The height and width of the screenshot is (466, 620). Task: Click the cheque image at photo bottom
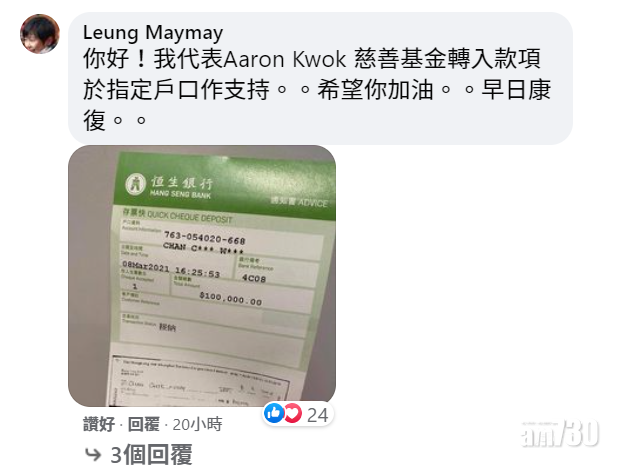tap(201, 381)
